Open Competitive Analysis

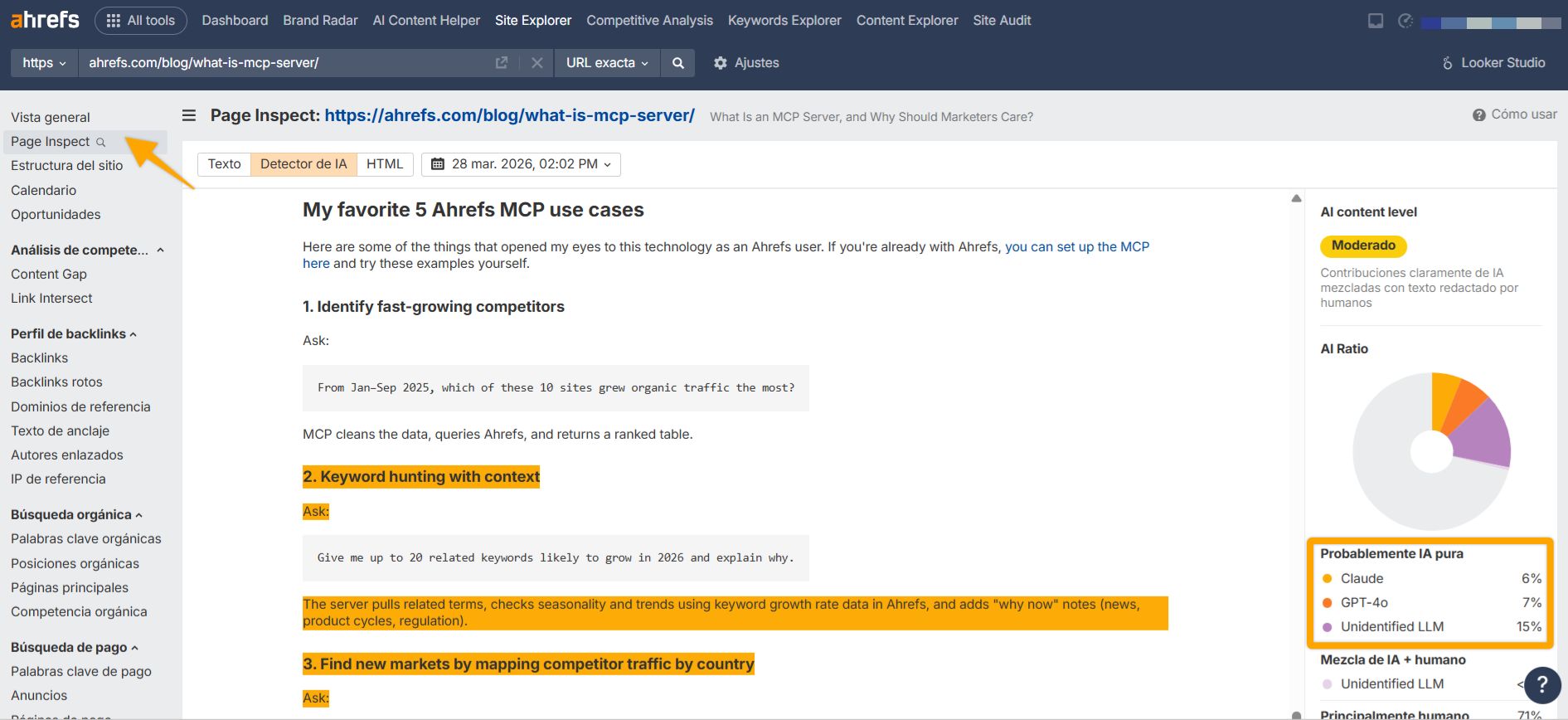coord(649,21)
